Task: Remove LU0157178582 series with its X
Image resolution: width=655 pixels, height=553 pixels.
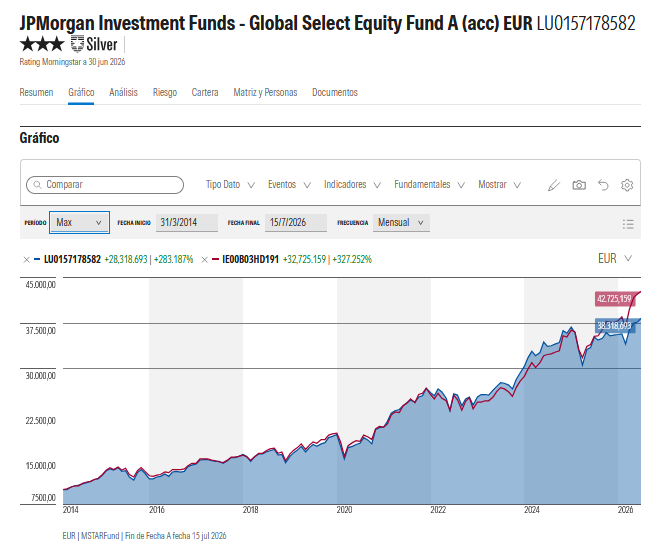Action: (26, 260)
